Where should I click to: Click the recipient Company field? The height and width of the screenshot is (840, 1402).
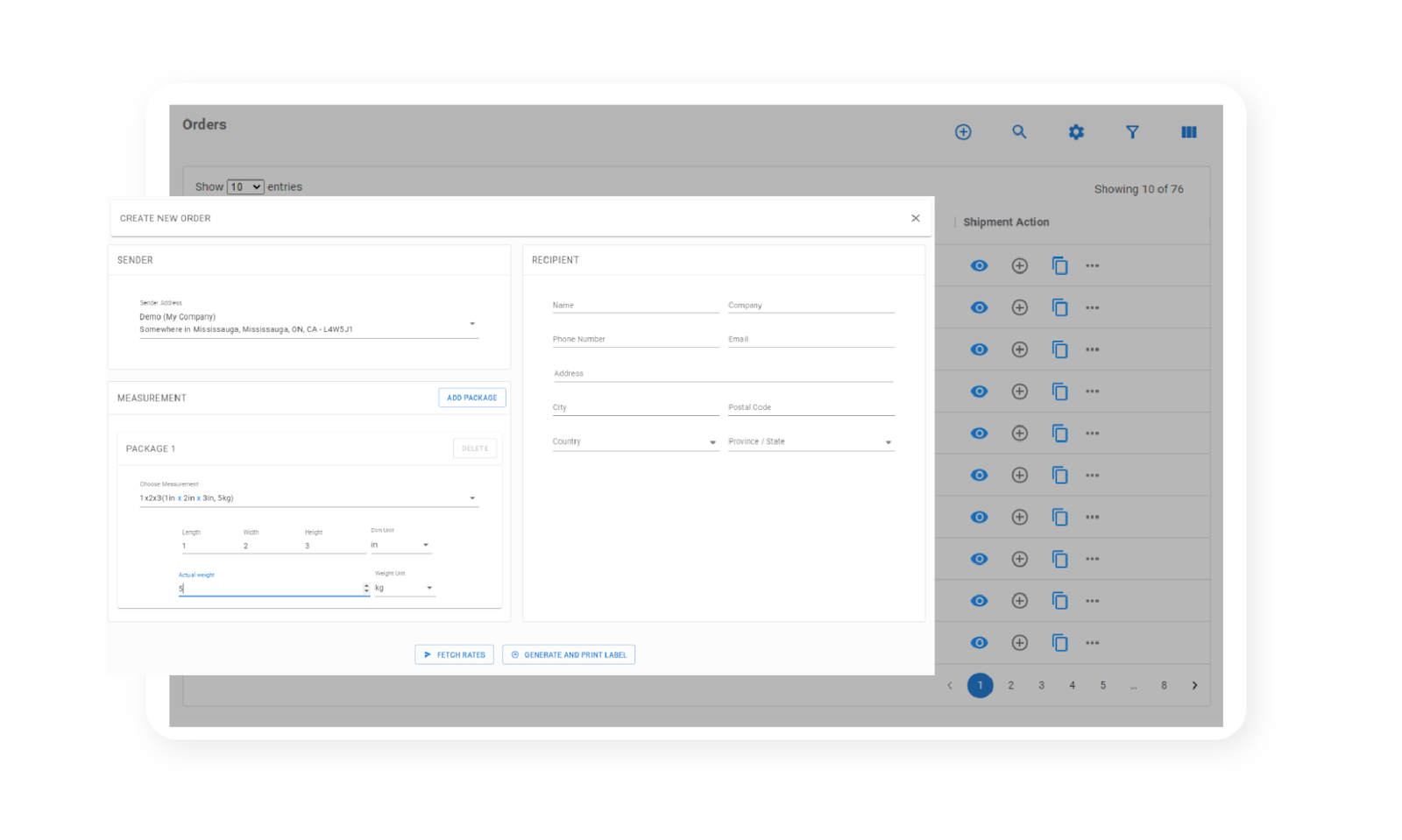[811, 306]
